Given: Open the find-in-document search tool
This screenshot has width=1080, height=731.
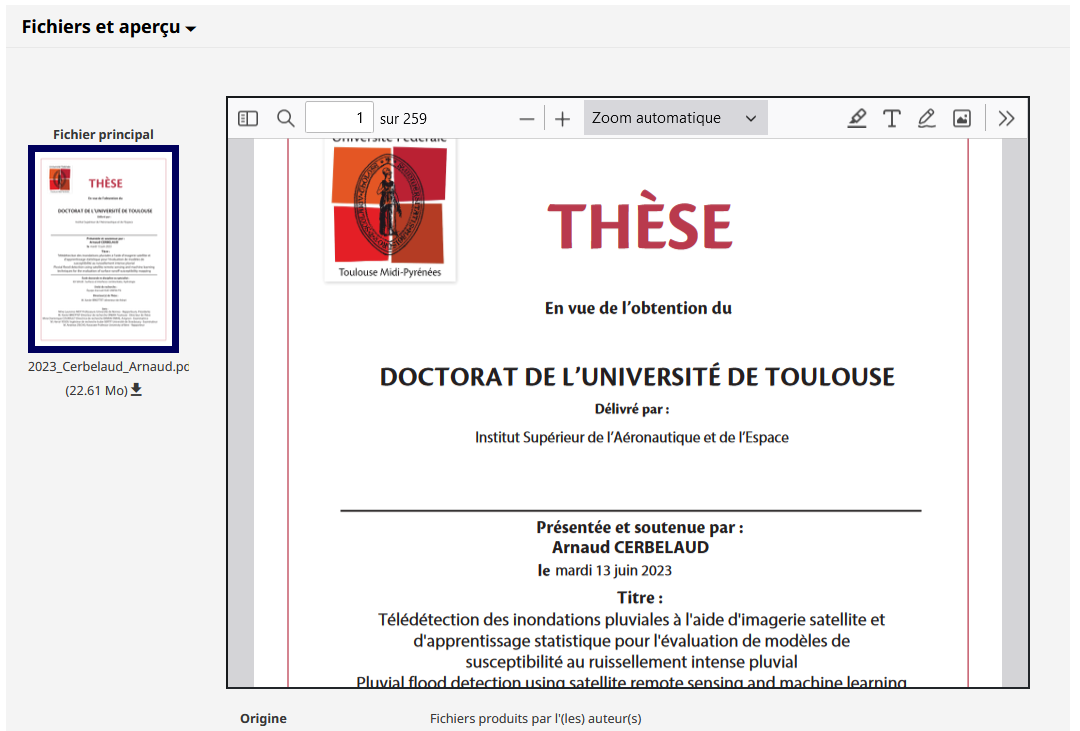Looking at the screenshot, I should (x=285, y=119).
